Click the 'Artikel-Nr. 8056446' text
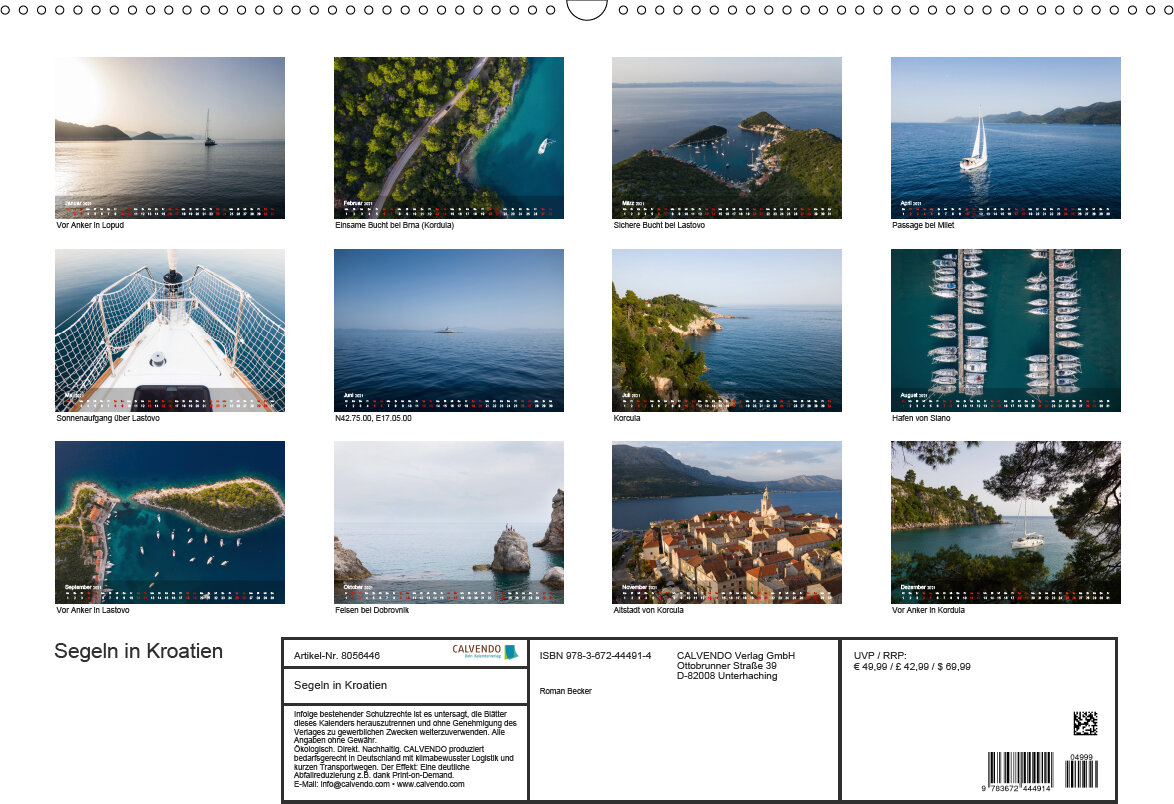This screenshot has height=804, width=1174. [x=336, y=656]
